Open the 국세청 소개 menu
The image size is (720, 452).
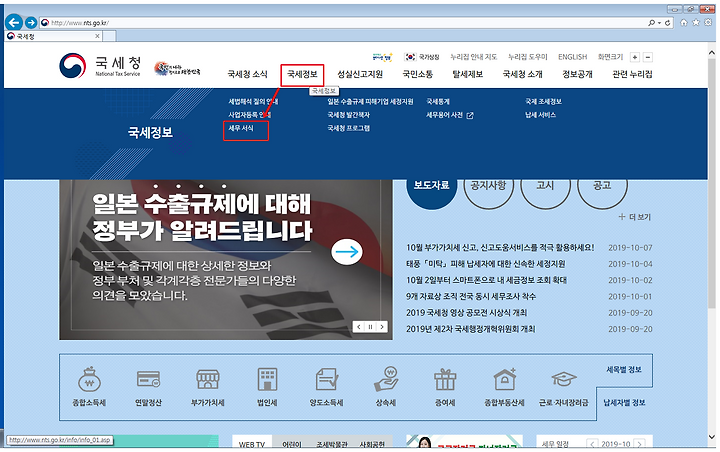523,74
